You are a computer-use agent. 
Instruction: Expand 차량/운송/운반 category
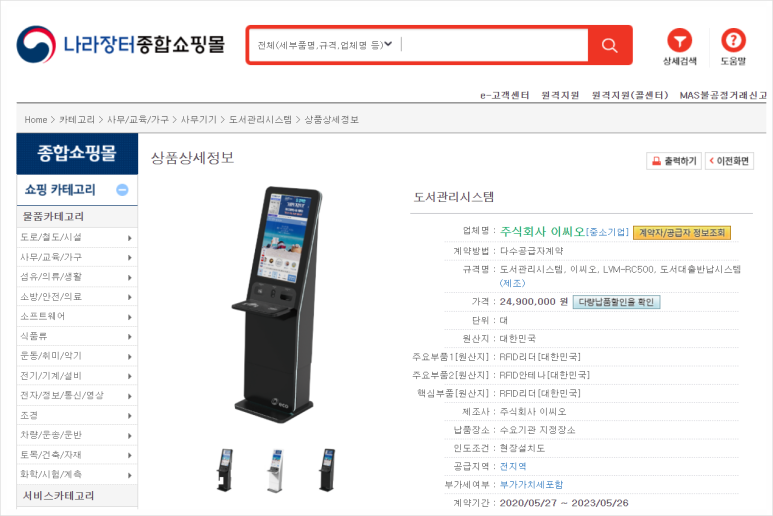(77, 435)
